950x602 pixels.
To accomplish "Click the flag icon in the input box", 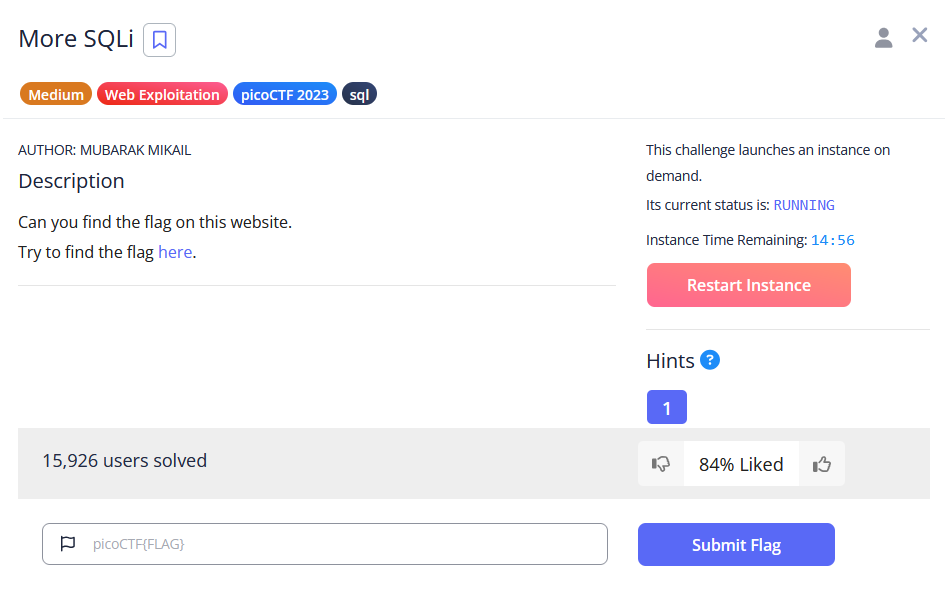I will pos(68,544).
